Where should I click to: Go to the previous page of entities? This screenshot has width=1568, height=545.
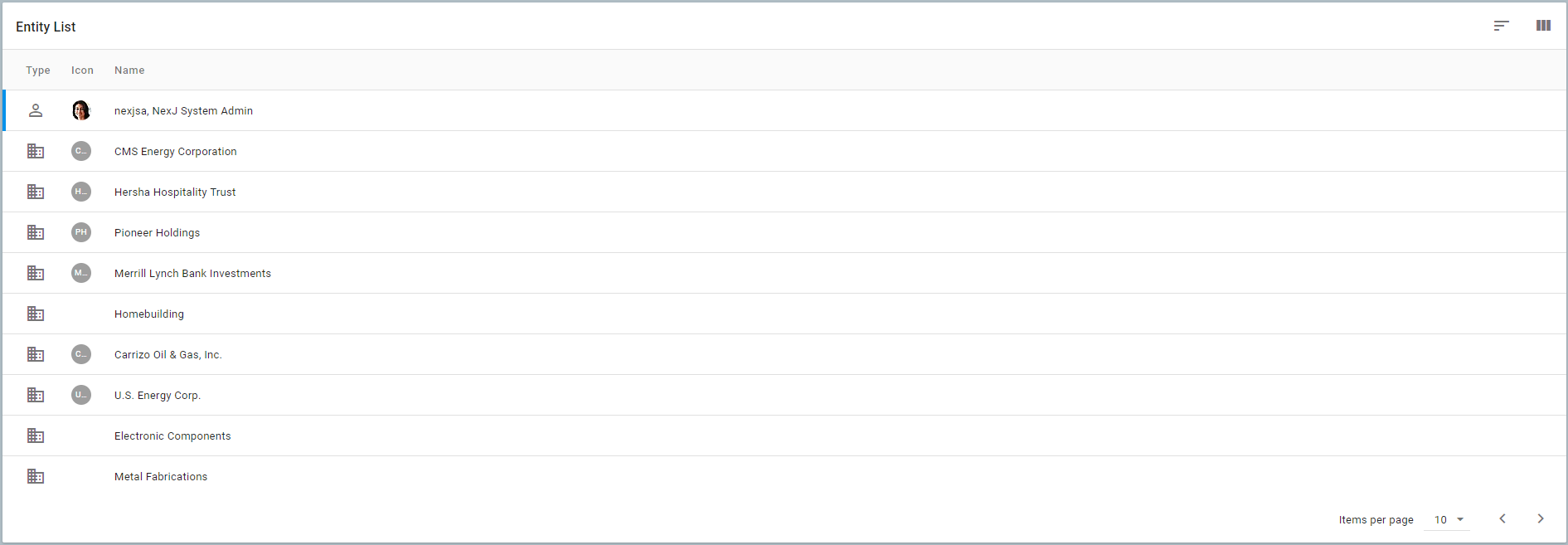tap(1502, 518)
